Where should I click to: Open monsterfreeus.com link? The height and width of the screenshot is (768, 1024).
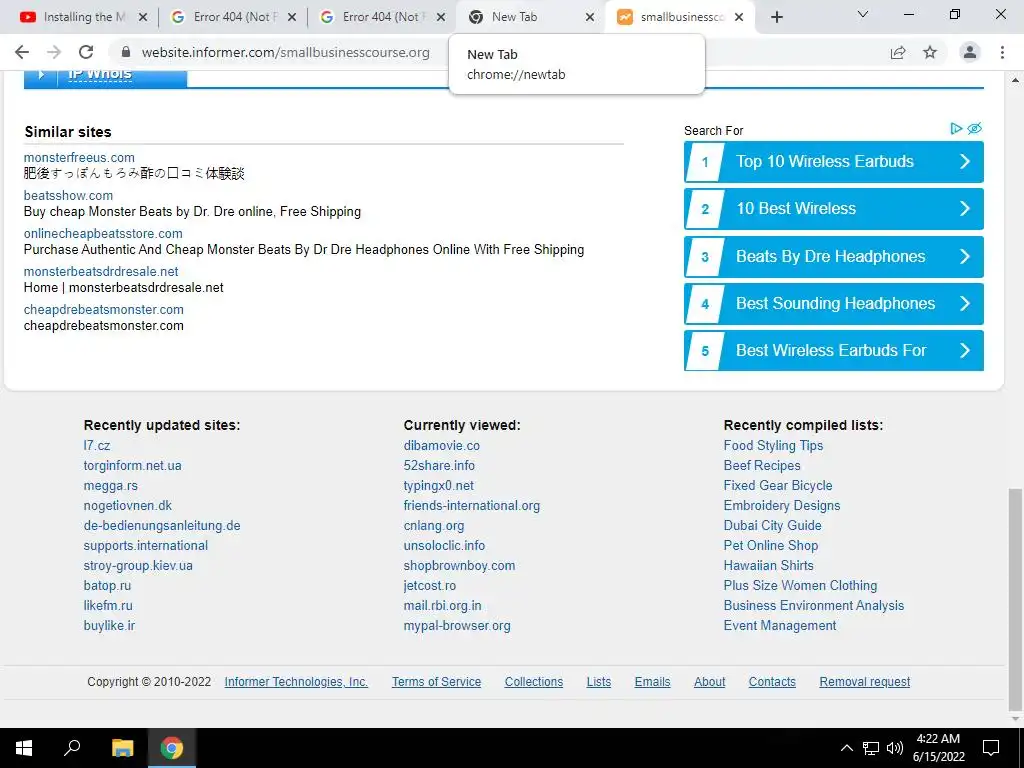click(x=79, y=157)
